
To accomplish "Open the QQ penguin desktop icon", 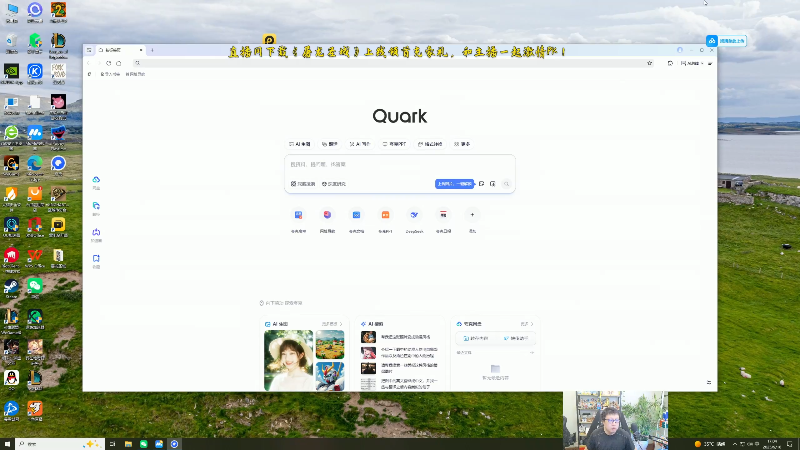I will click(x=11, y=380).
